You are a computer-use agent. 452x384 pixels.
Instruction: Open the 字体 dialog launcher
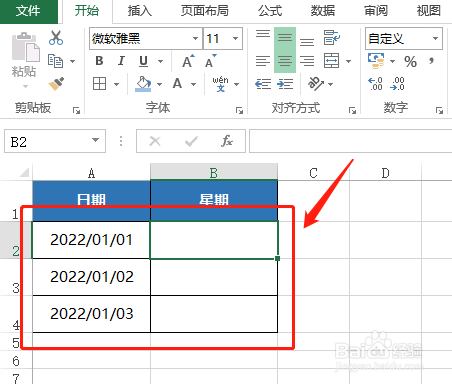point(239,110)
